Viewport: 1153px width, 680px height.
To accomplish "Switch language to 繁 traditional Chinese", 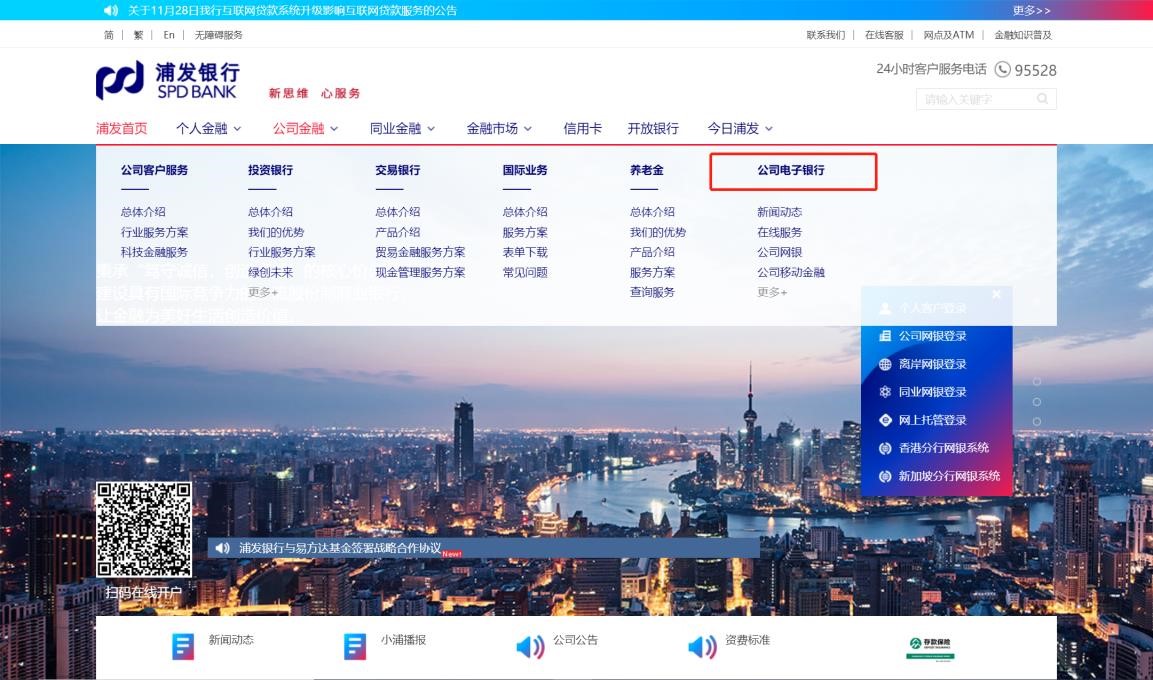I will 138,35.
